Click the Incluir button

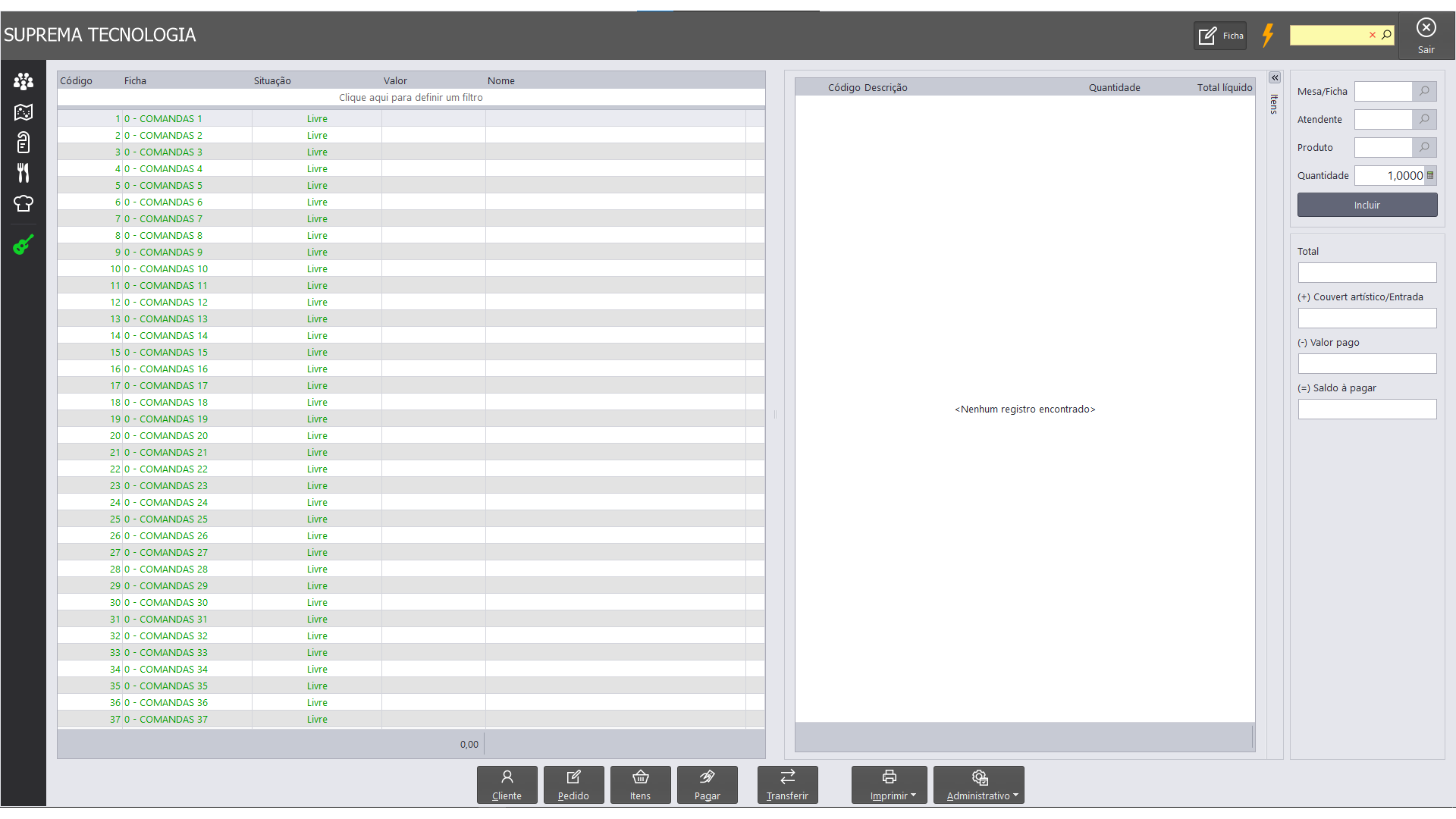tap(1367, 205)
